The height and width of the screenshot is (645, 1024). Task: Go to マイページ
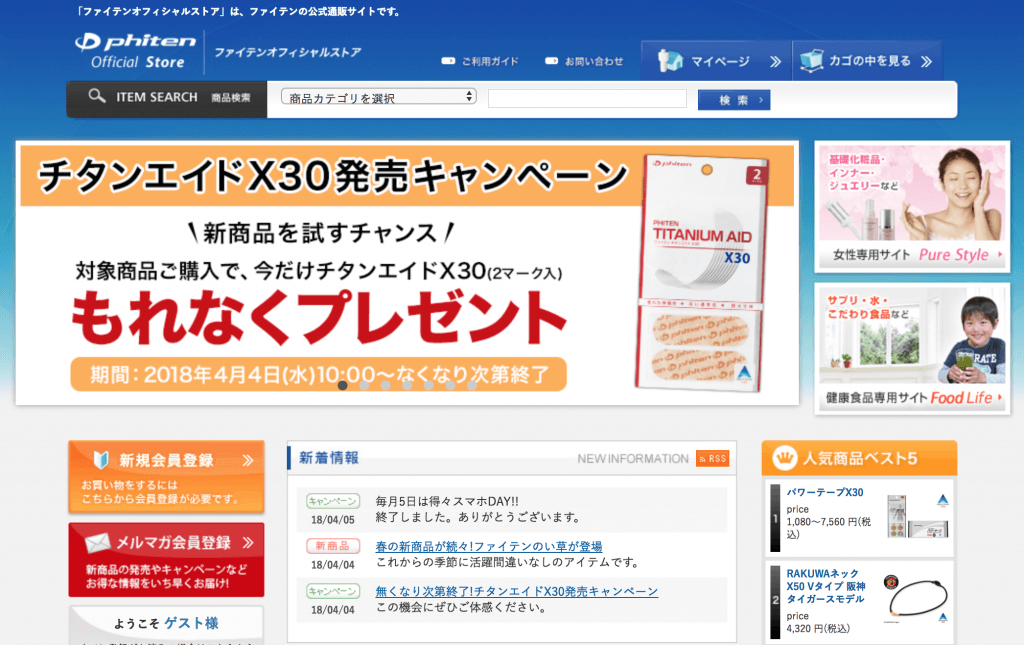(x=716, y=61)
